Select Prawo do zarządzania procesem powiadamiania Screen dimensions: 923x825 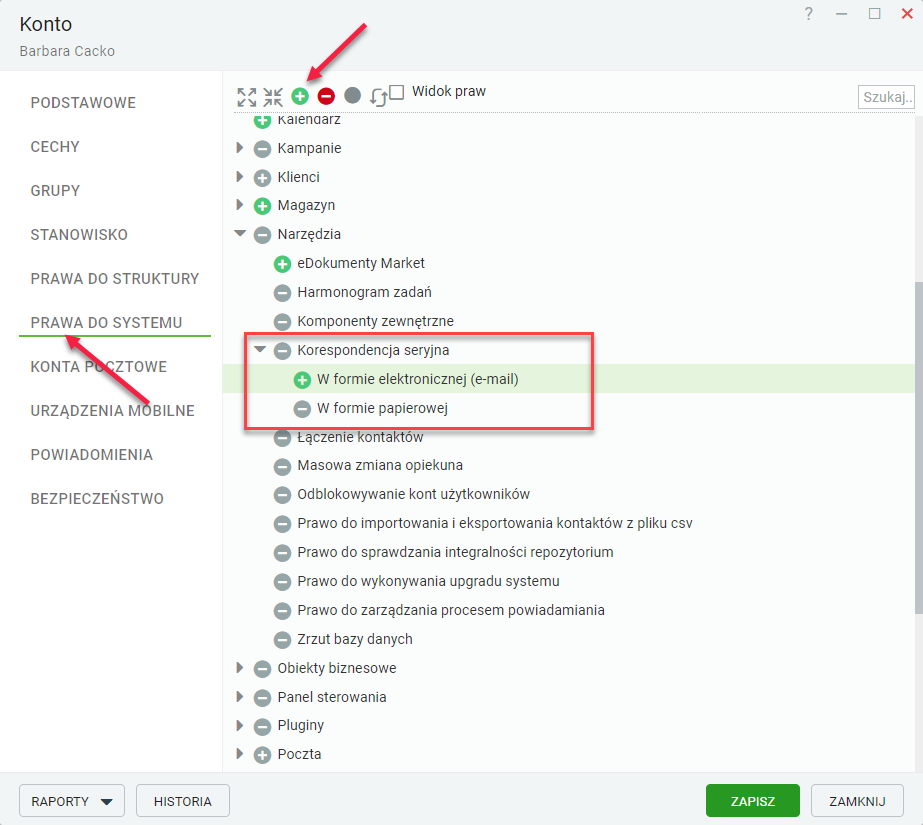[451, 610]
